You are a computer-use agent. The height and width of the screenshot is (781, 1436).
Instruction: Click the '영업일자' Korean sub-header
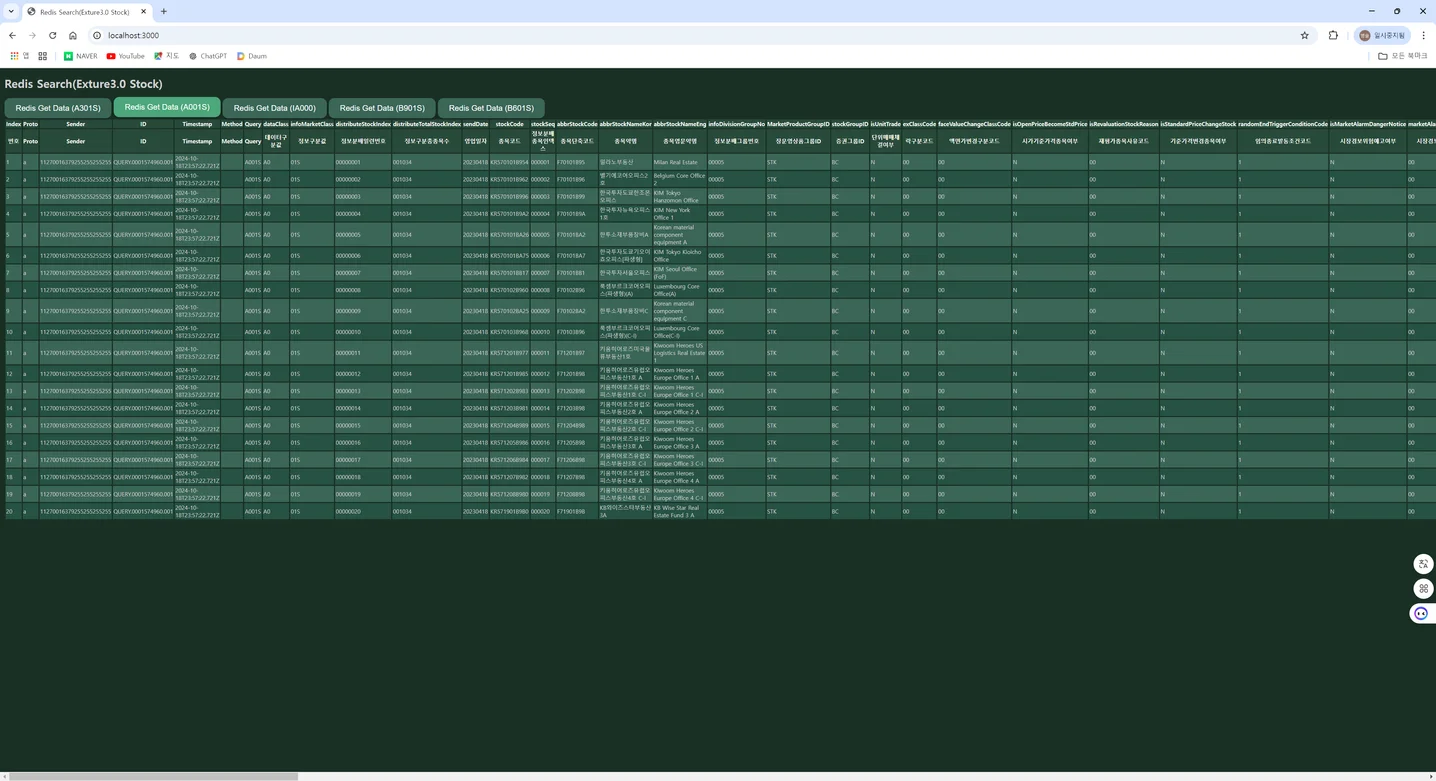pos(476,141)
